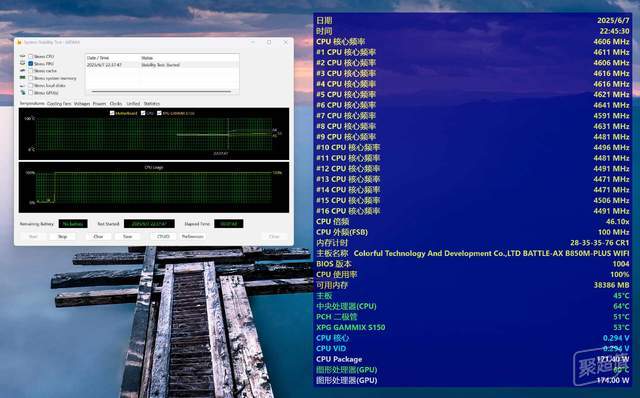Click the green RAM icon beside system memory
640x398 pixels.
23,78
